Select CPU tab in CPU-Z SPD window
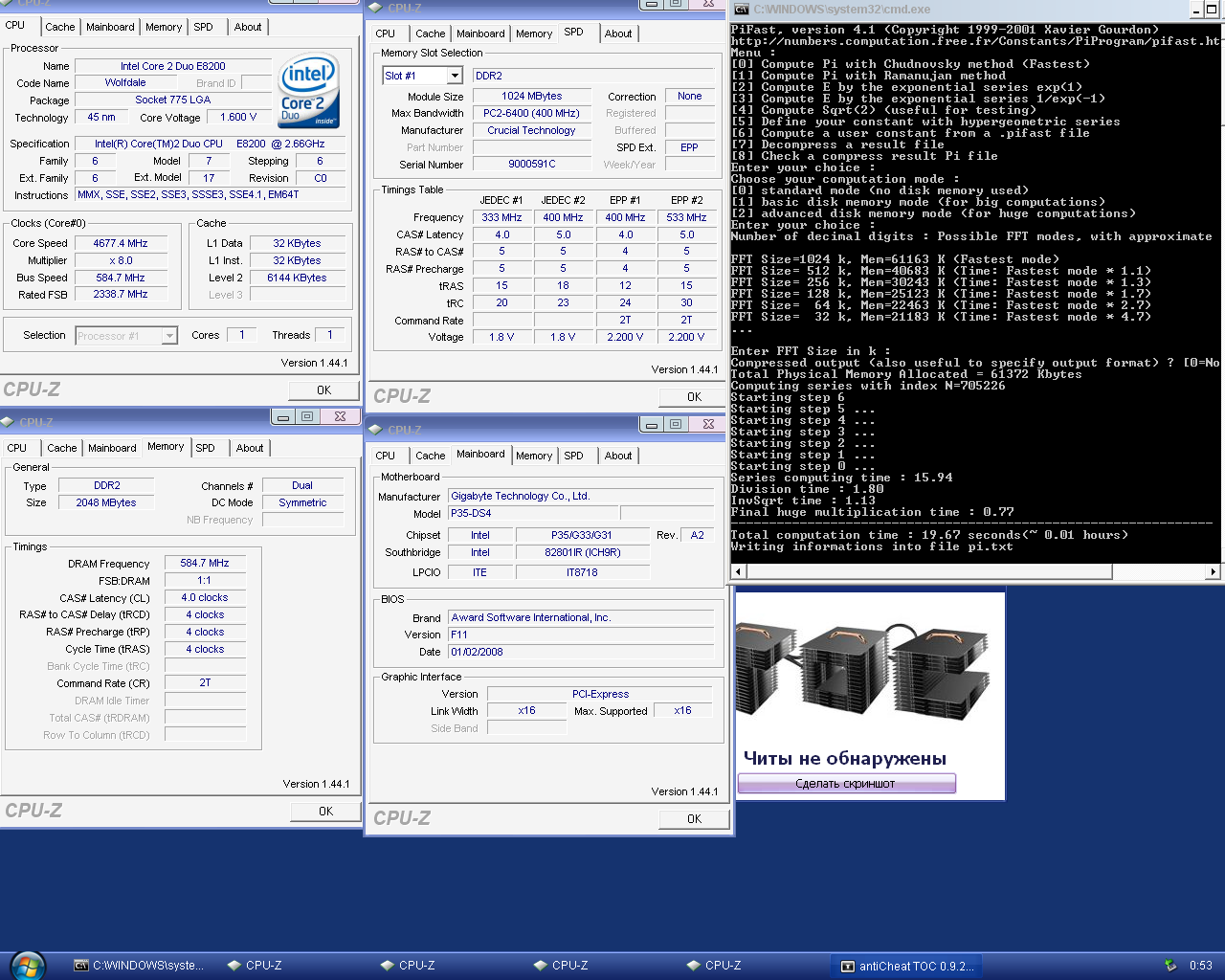1225x980 pixels. click(386, 33)
